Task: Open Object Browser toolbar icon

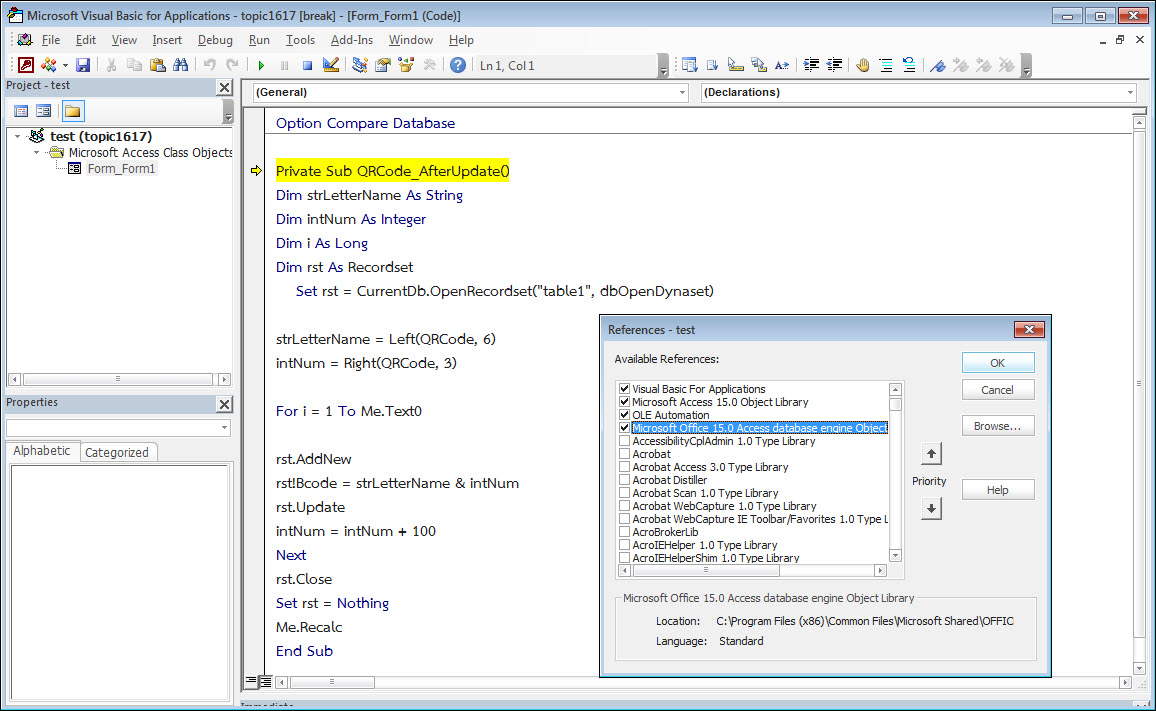Action: pyautogui.click(x=406, y=65)
